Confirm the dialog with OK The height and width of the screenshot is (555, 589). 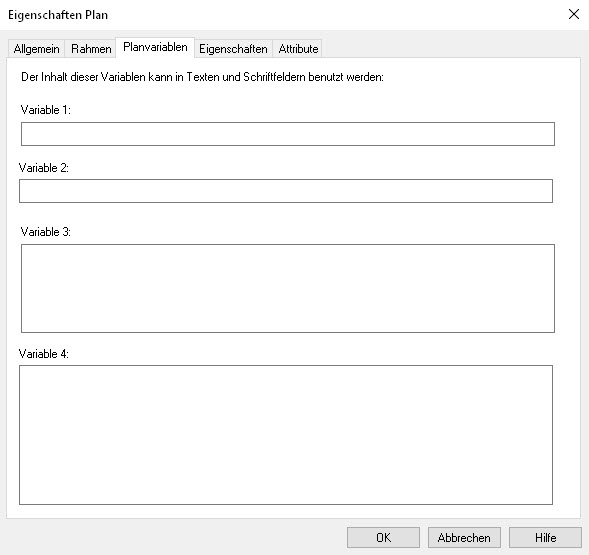383,538
